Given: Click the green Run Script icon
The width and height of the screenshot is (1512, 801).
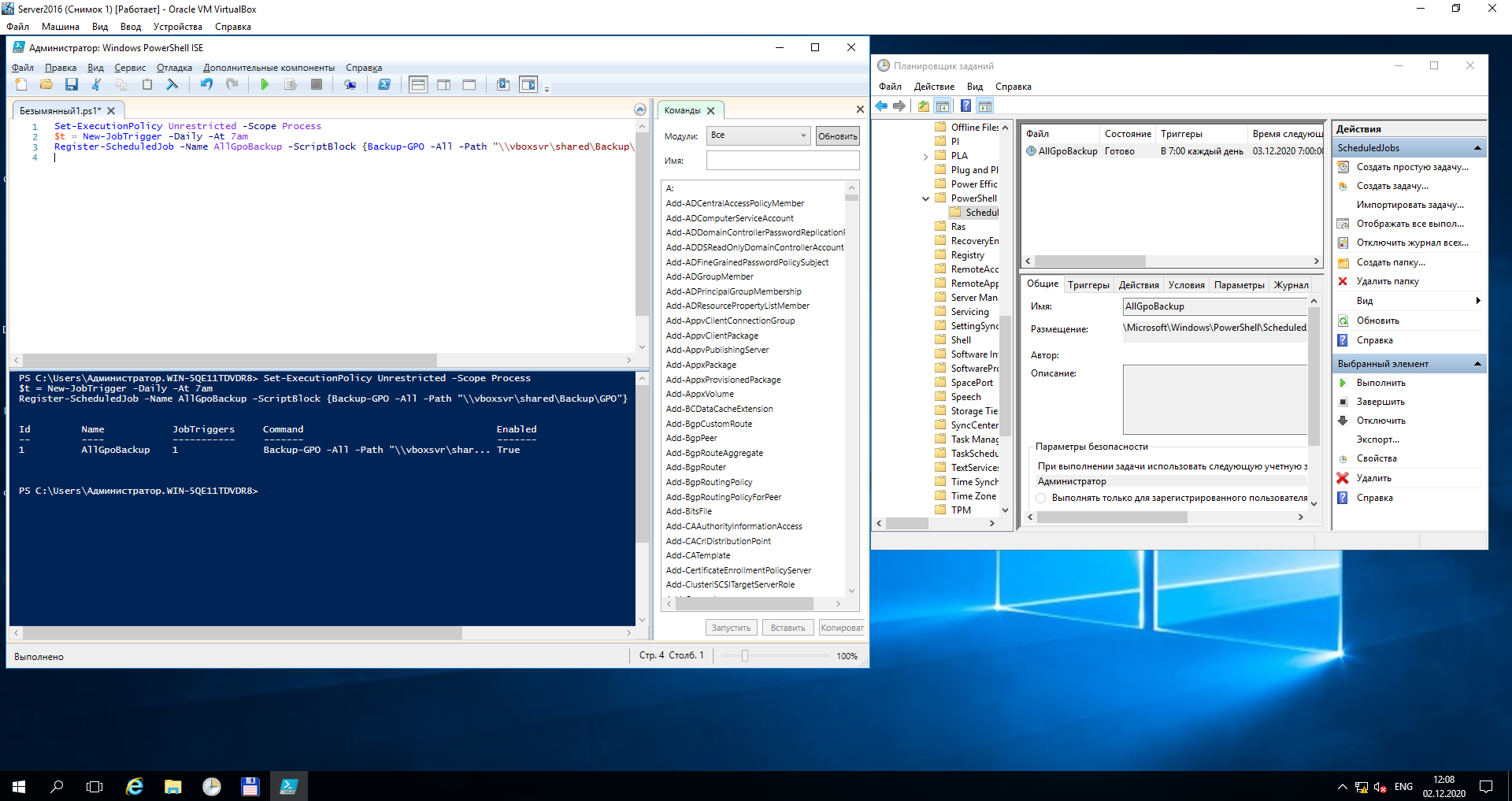Looking at the screenshot, I should point(265,85).
